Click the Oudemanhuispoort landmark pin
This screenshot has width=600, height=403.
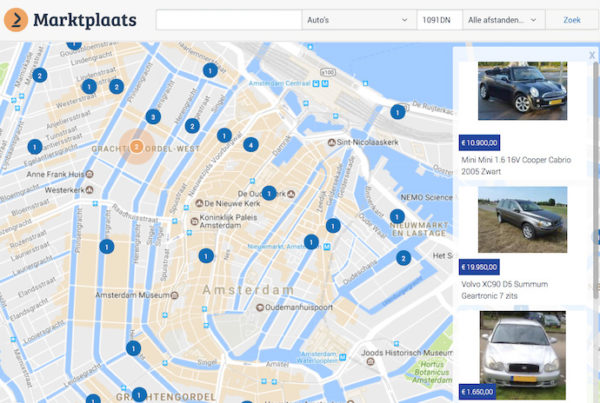260,307
